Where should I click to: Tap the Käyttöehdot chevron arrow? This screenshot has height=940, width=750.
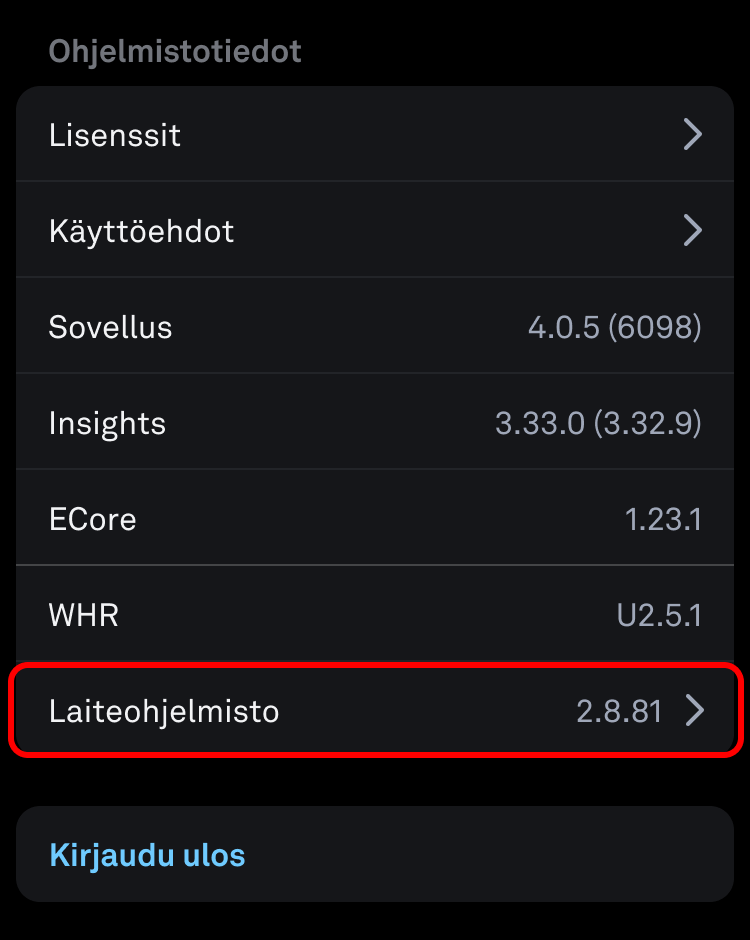(692, 231)
